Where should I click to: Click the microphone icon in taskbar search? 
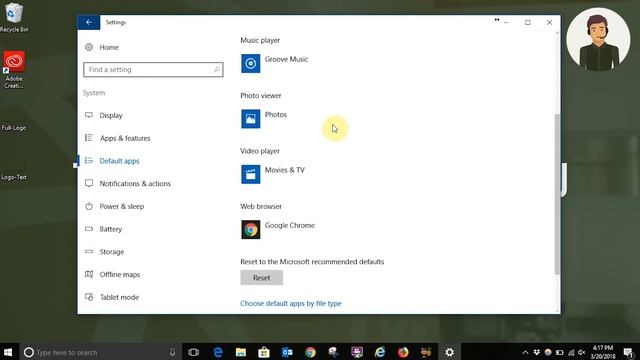click(x=172, y=352)
